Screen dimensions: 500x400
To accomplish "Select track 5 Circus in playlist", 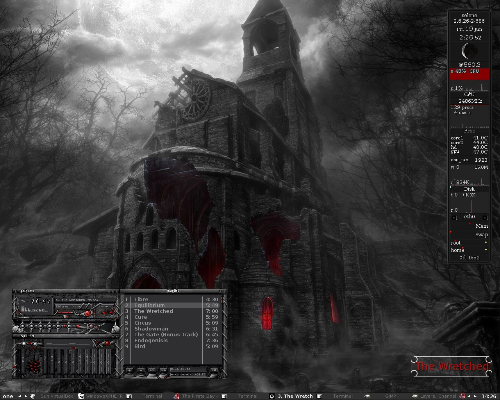I will (x=173, y=323).
